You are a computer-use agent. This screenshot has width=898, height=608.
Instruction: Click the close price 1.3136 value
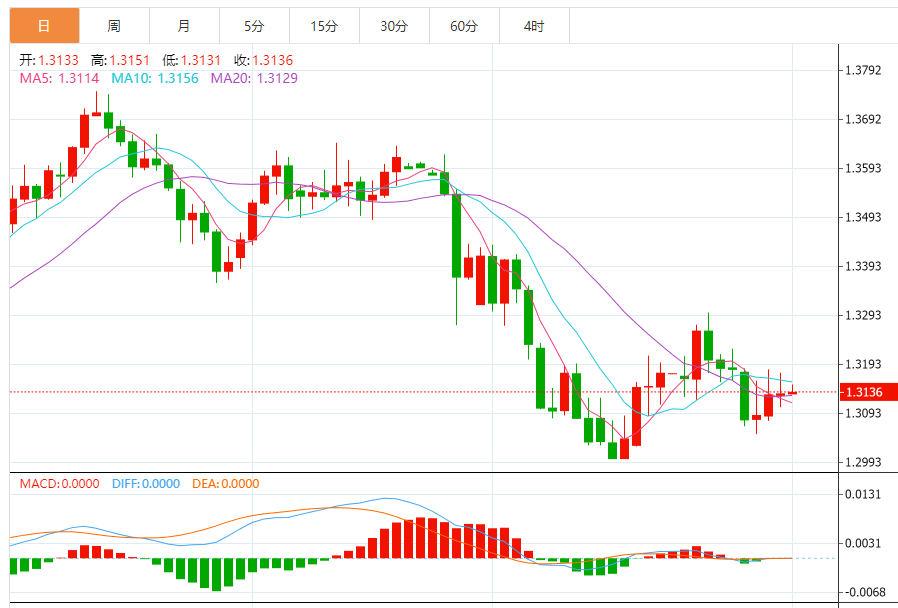273,60
